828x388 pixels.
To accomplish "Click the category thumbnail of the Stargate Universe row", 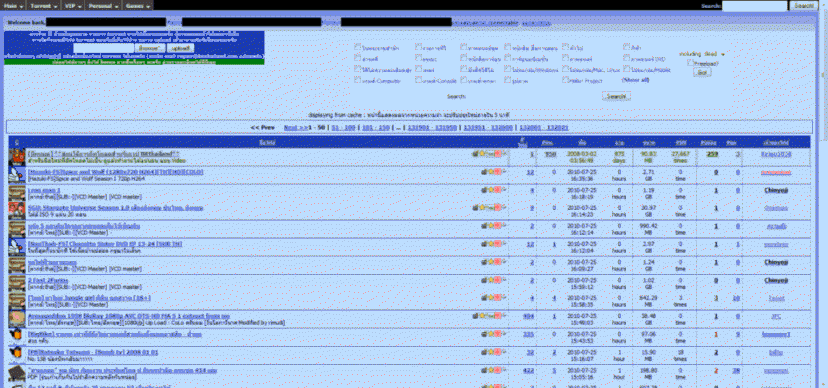I will (x=17, y=211).
